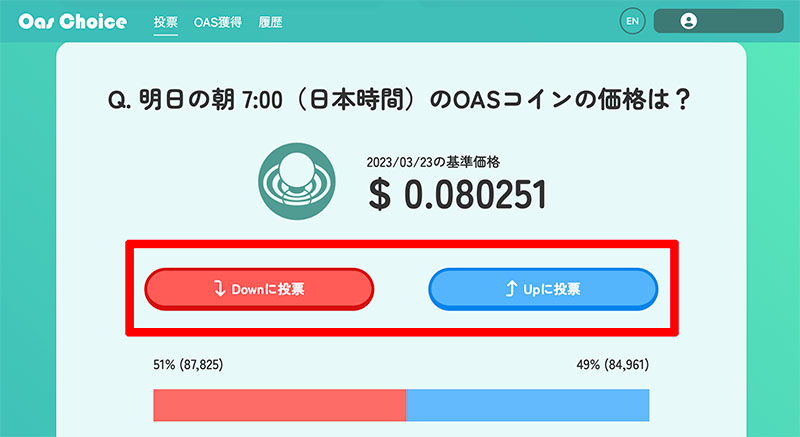800x437 pixels.
Task: Open the account button in header
Action: pos(718,21)
